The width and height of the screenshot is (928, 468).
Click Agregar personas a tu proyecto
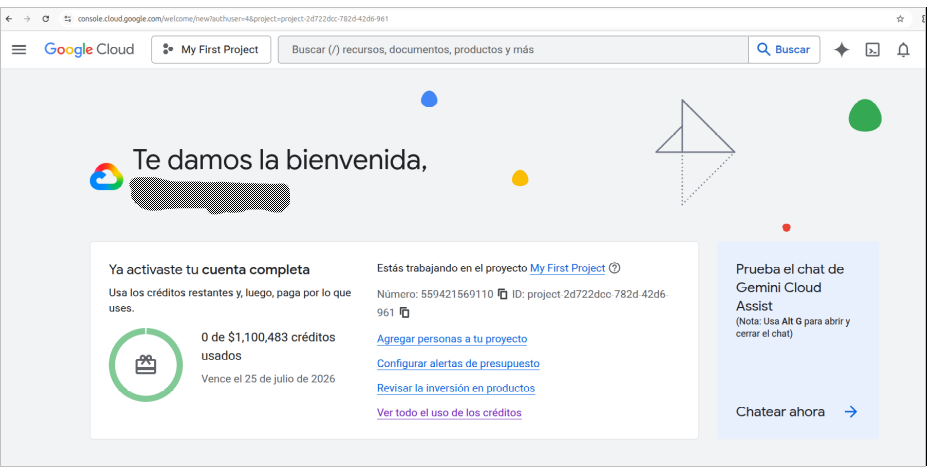pyautogui.click(x=452, y=339)
